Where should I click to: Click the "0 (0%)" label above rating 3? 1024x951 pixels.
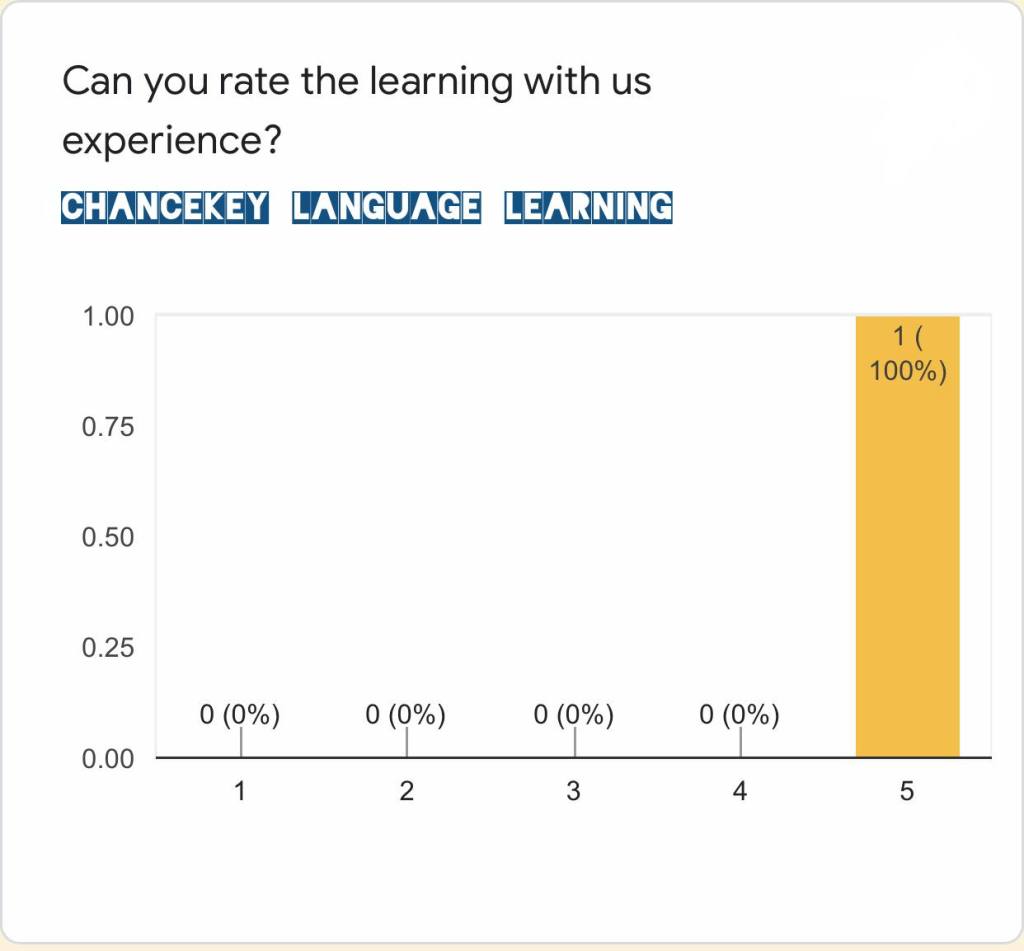coord(573,715)
